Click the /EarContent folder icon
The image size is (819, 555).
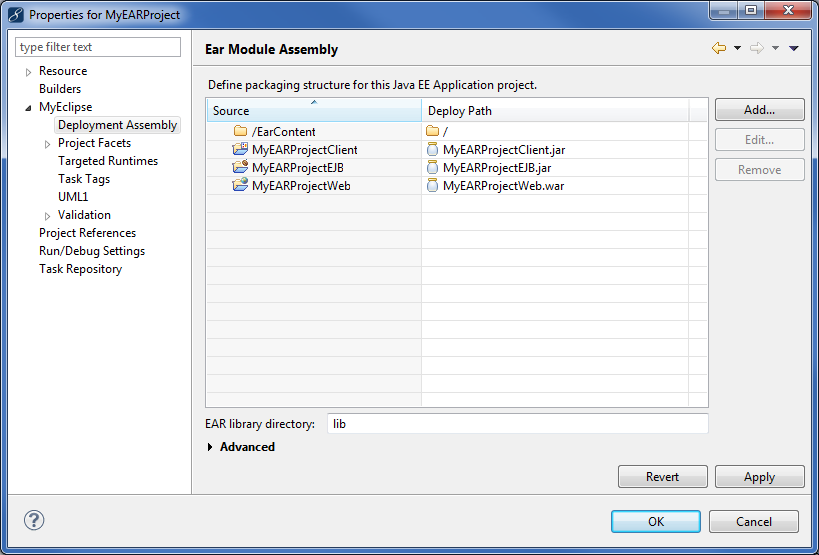[x=240, y=132]
